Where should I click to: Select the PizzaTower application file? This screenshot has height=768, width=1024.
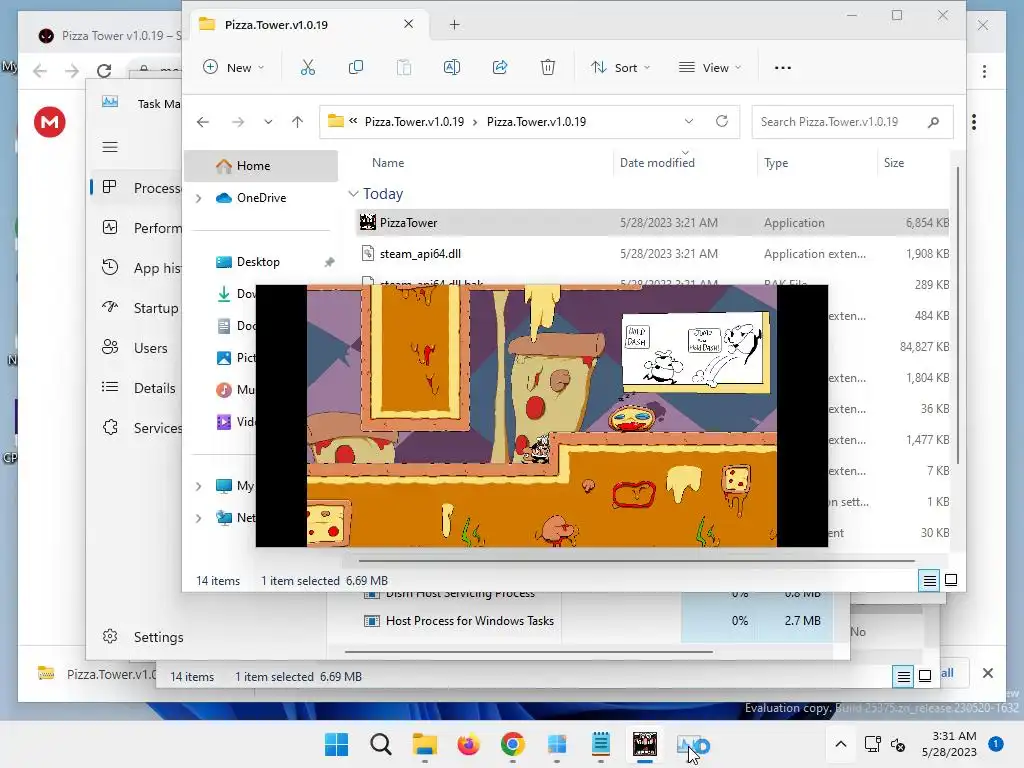pyautogui.click(x=653, y=223)
